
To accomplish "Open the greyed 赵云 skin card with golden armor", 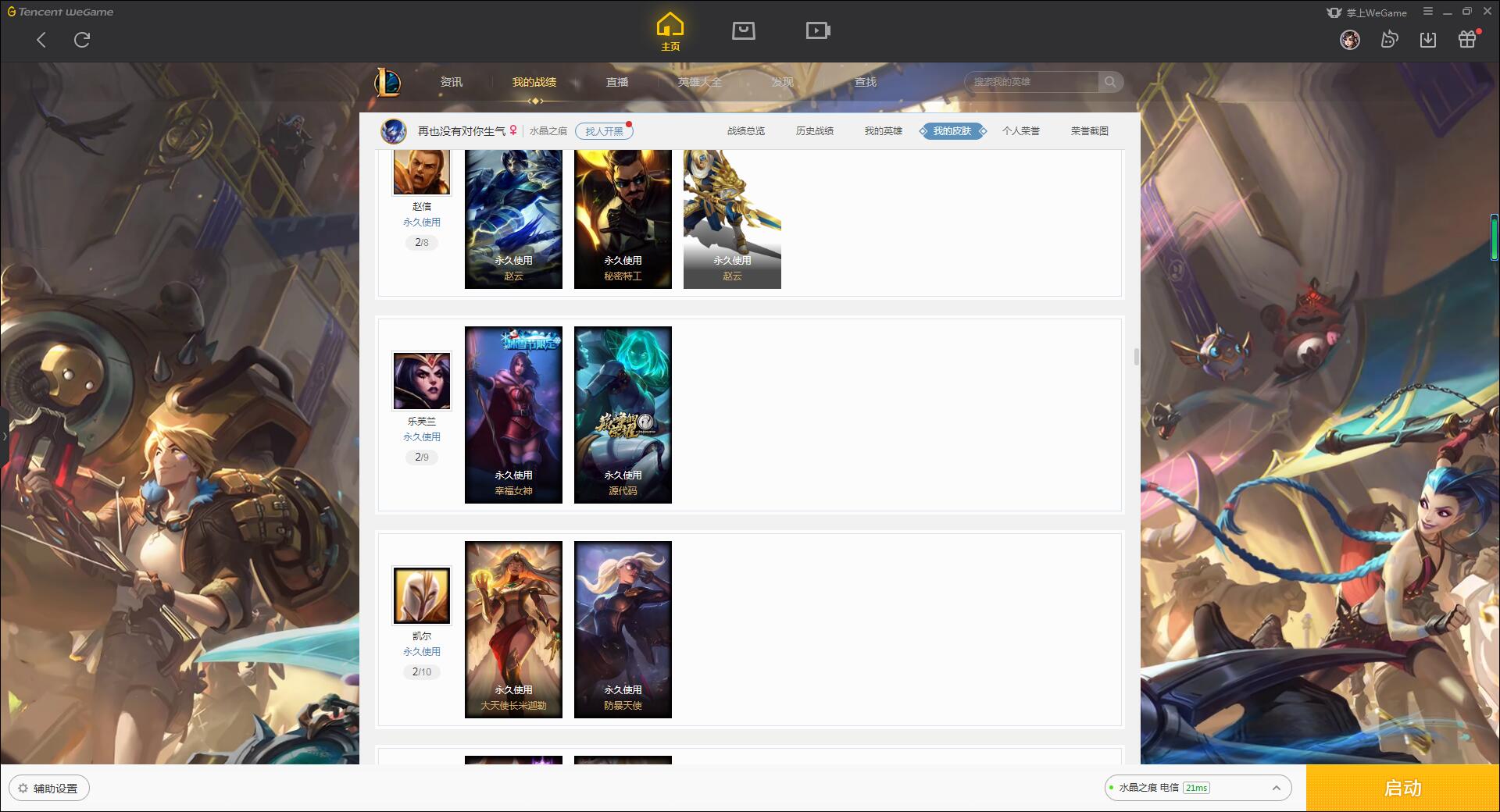I will point(732,219).
